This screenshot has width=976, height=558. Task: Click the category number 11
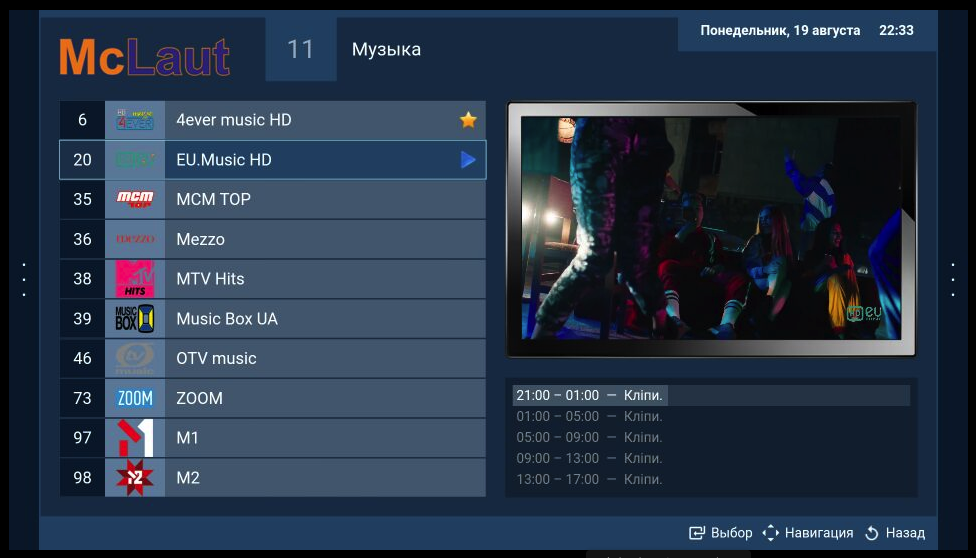coord(300,49)
